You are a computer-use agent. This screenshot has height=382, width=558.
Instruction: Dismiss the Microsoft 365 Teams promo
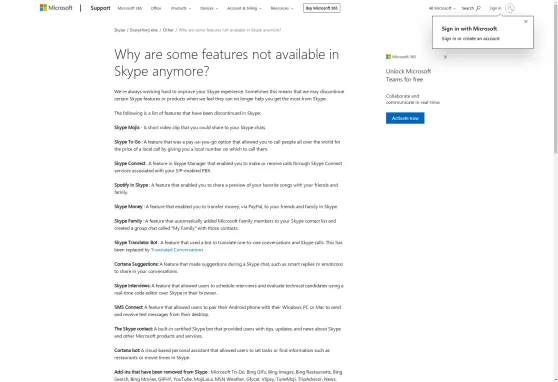445,57
